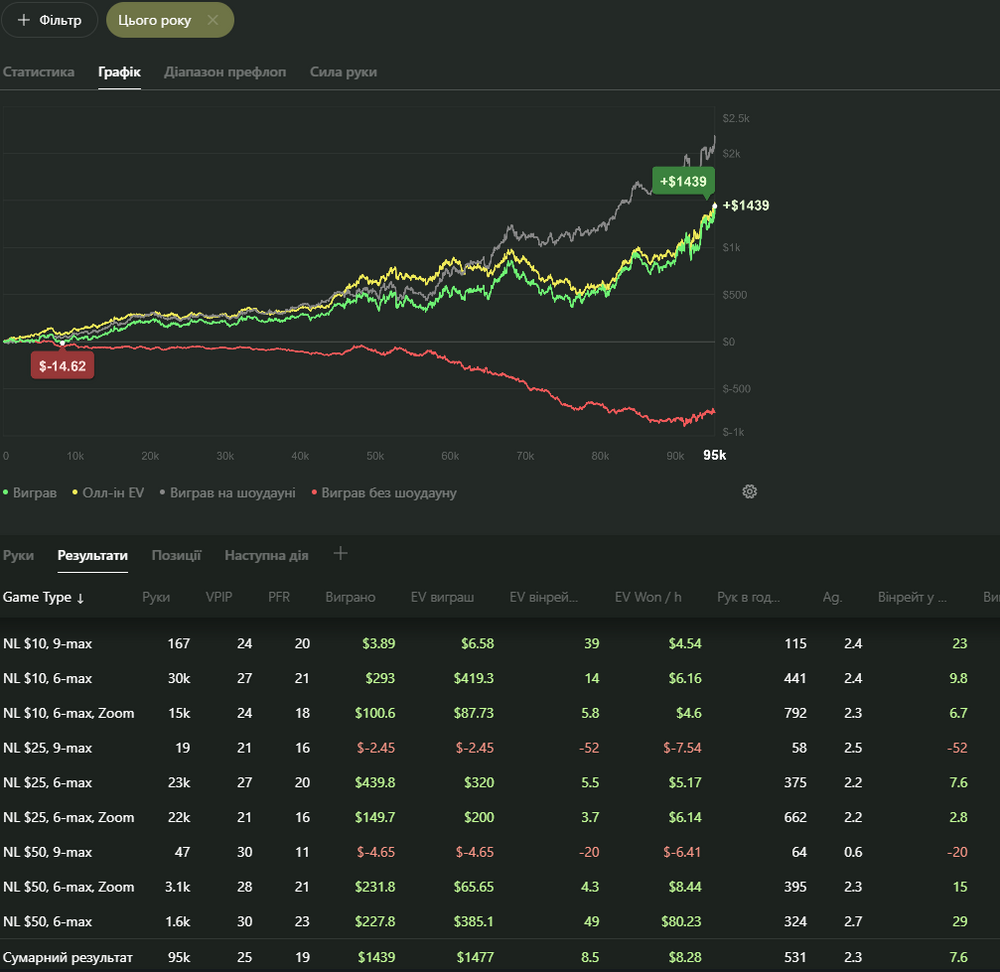Hide the Виграв на шоудауні line
Viewport: 1000px width, 972px height.
[x=227, y=493]
